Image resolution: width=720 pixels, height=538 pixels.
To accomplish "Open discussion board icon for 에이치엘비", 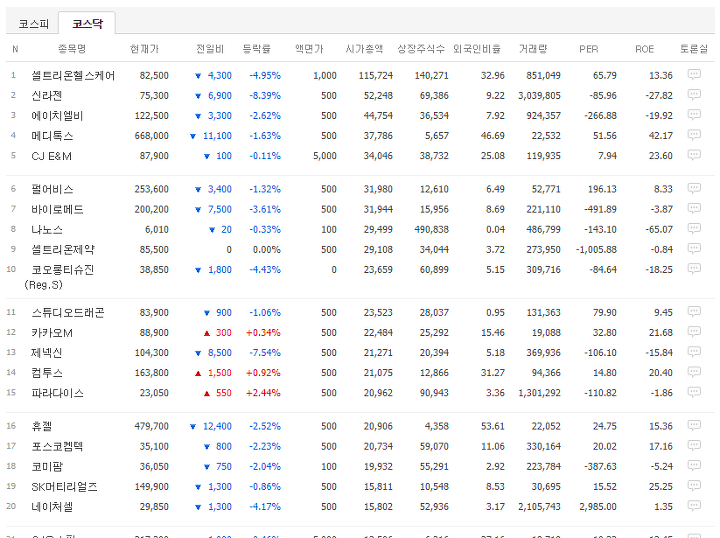I will pos(694,114).
